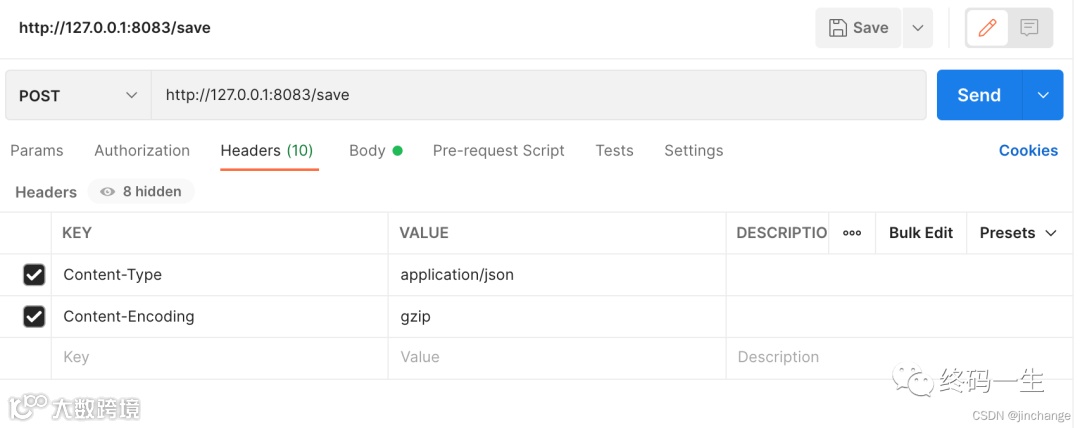Click the request URL input field
The image size is (1080, 428).
(538, 95)
